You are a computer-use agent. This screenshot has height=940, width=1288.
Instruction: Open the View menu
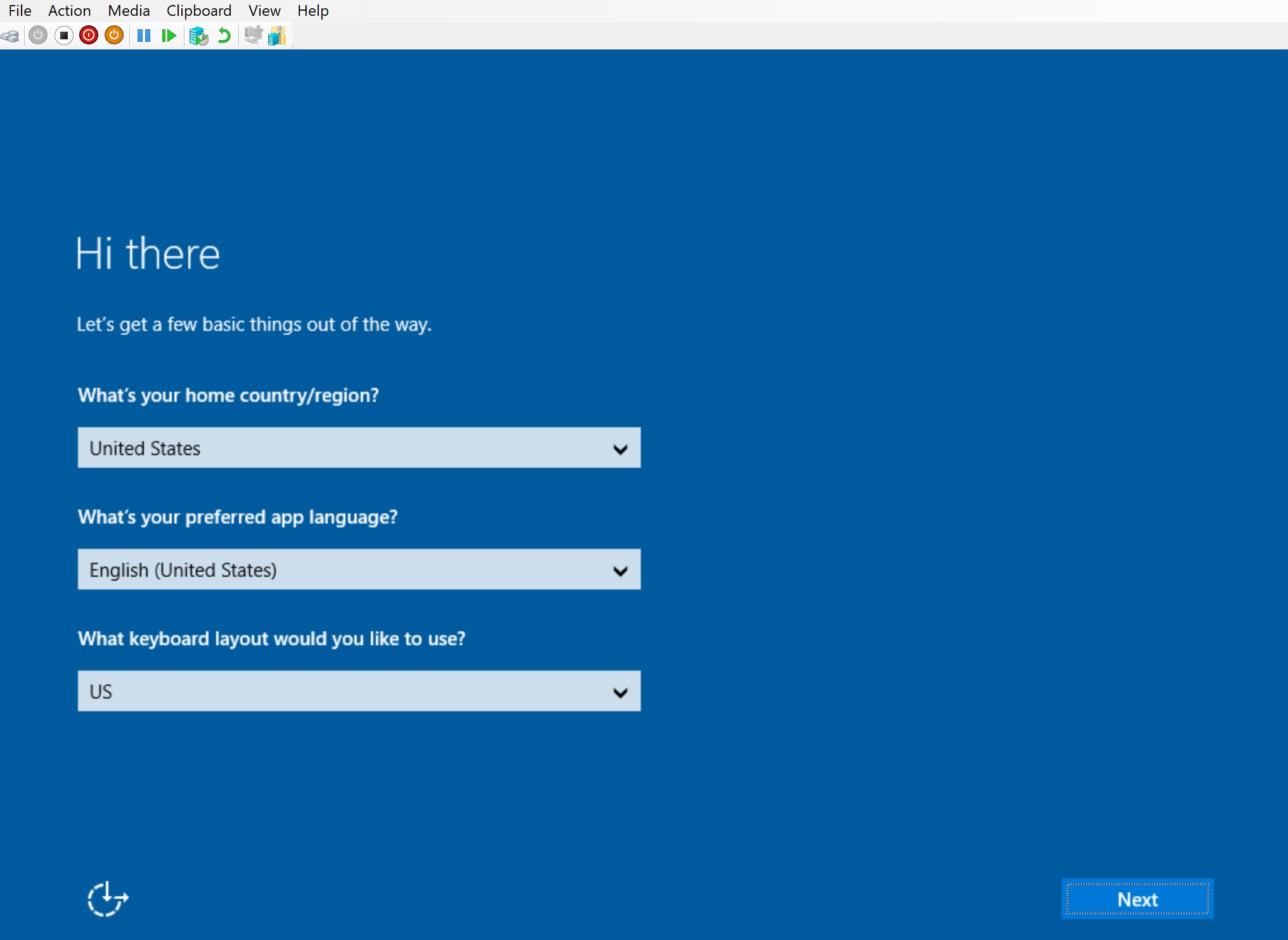click(264, 11)
